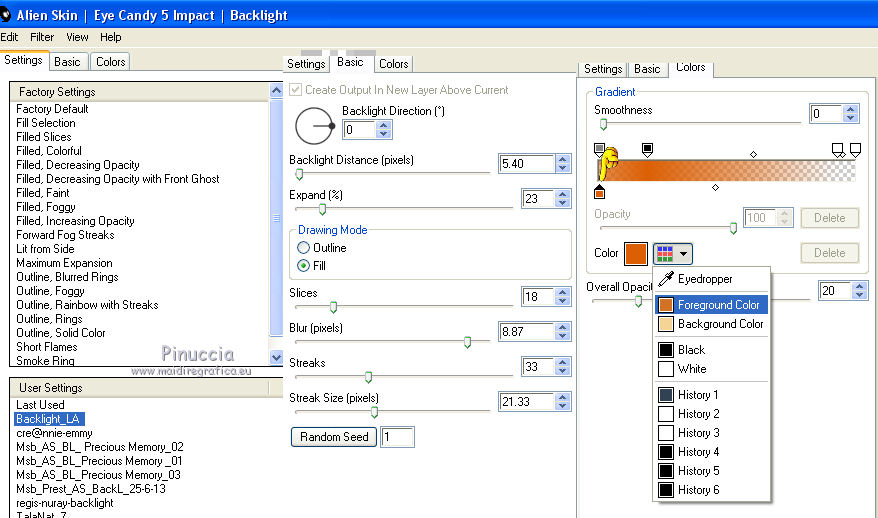878x518 pixels.
Task: Select Lit from Side preset
Action: coord(45,249)
